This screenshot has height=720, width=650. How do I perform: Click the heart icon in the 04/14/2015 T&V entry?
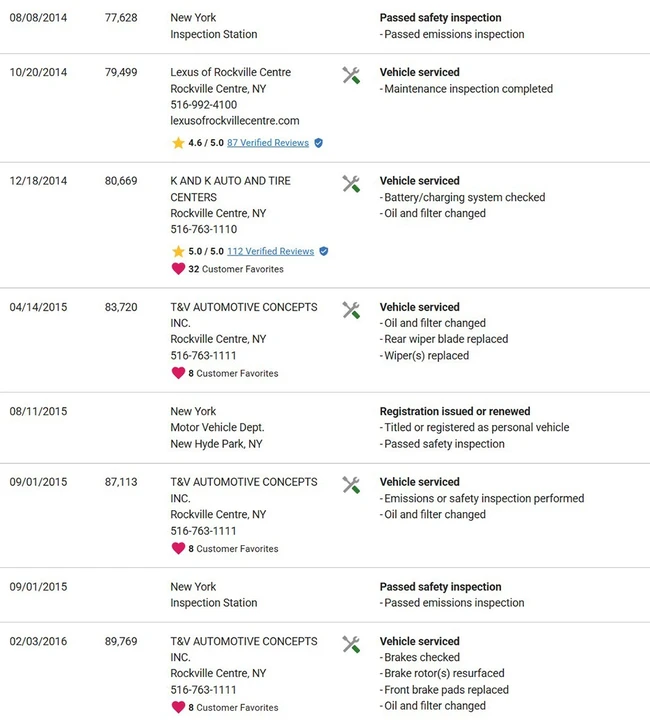(x=178, y=373)
